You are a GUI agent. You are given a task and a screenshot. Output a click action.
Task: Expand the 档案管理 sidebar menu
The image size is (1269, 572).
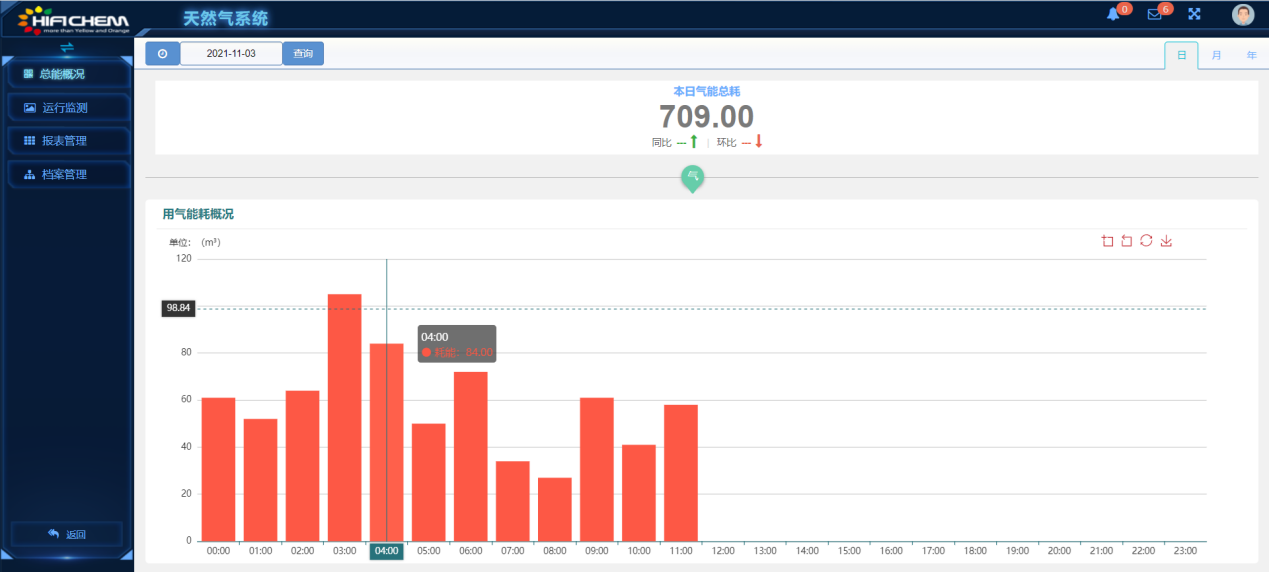[66, 175]
